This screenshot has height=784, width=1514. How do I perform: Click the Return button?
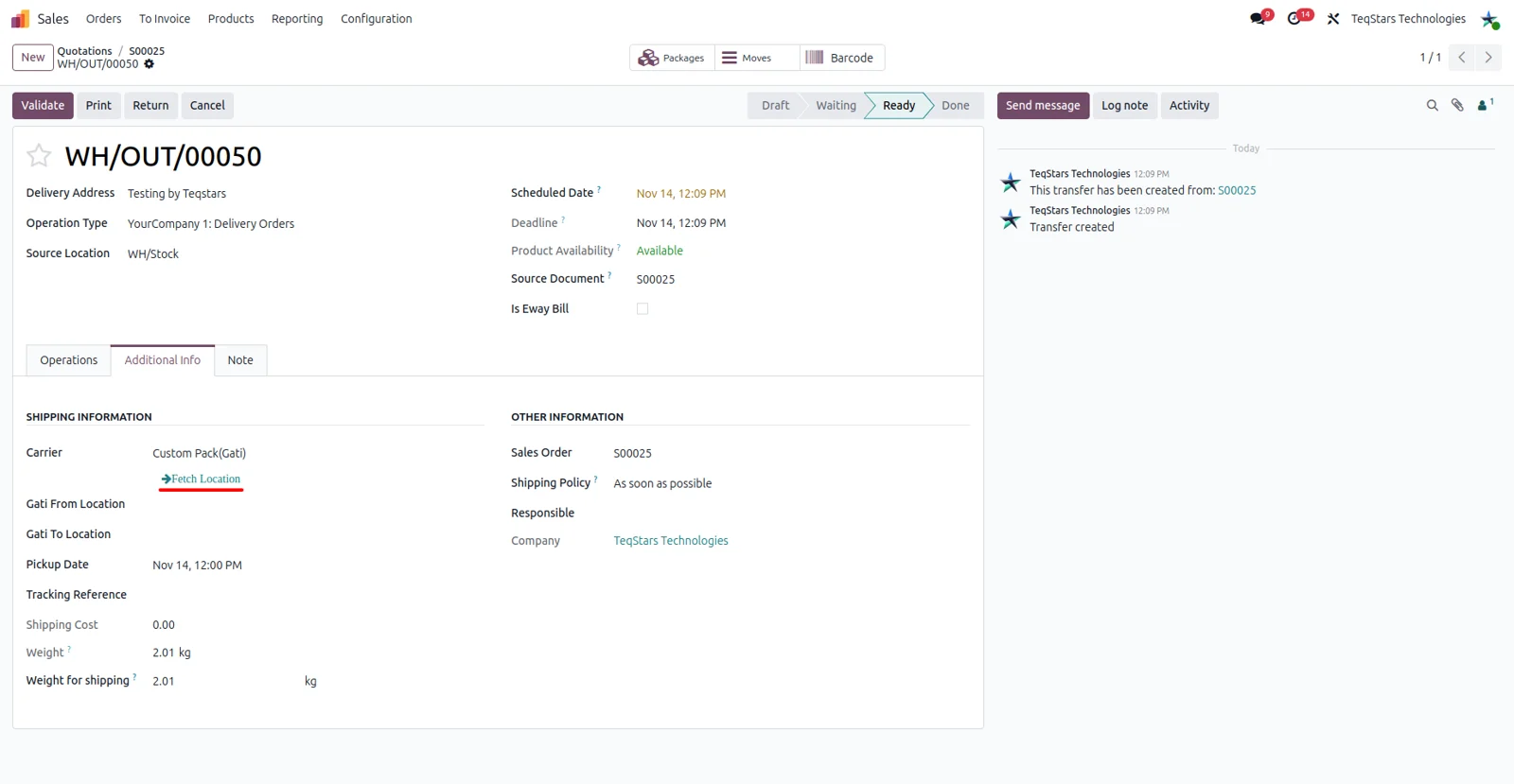tap(150, 106)
